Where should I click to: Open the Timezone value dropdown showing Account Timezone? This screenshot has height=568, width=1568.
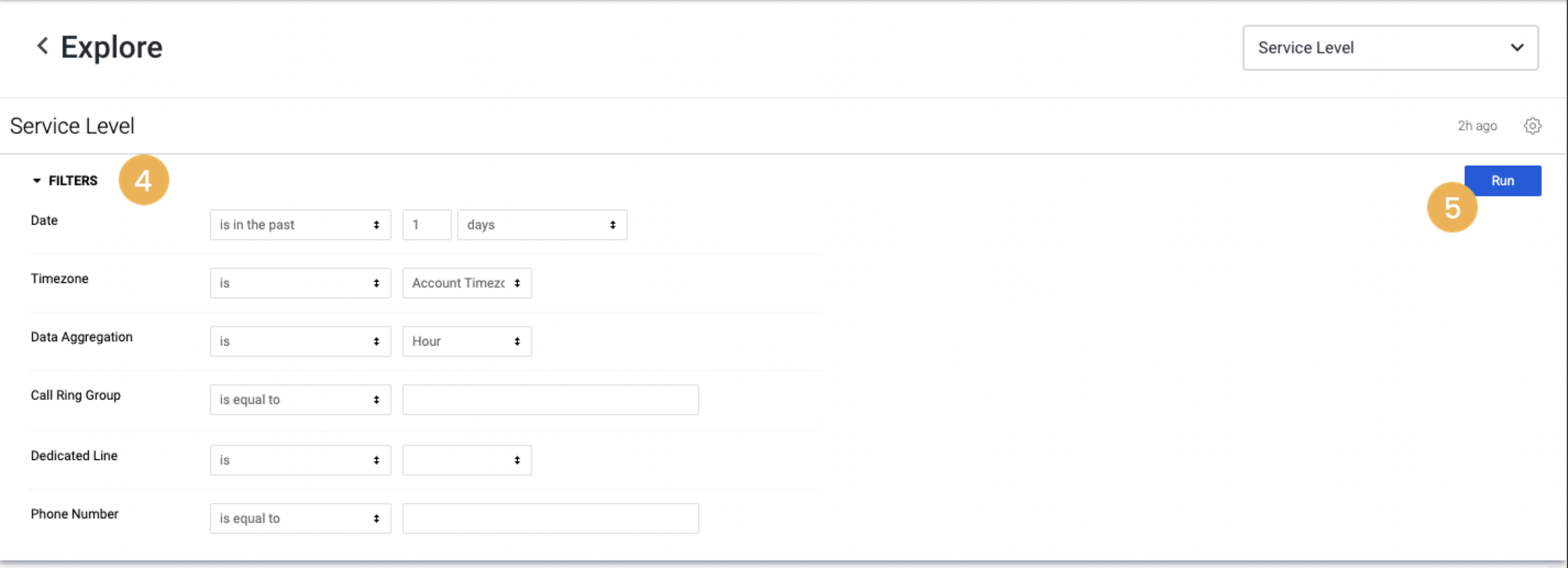[466, 283]
